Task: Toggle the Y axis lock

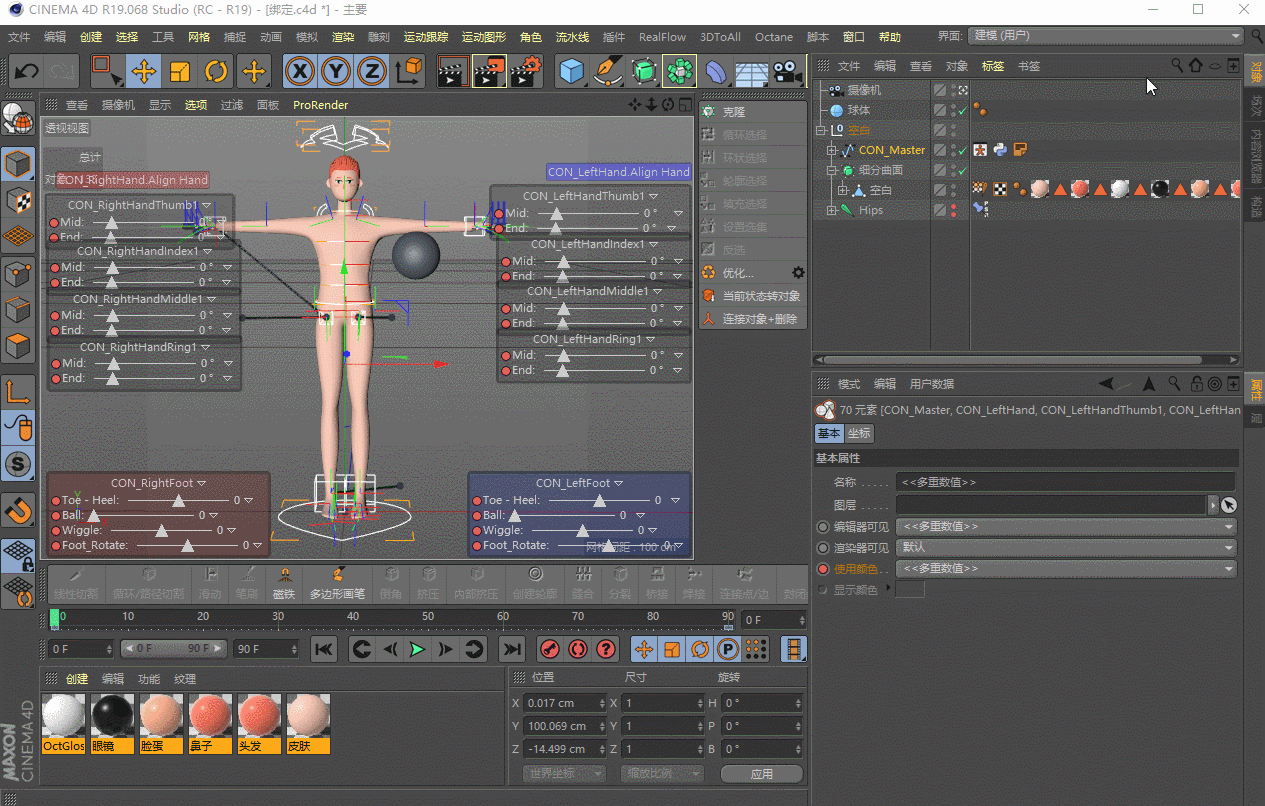Action: pyautogui.click(x=336, y=71)
